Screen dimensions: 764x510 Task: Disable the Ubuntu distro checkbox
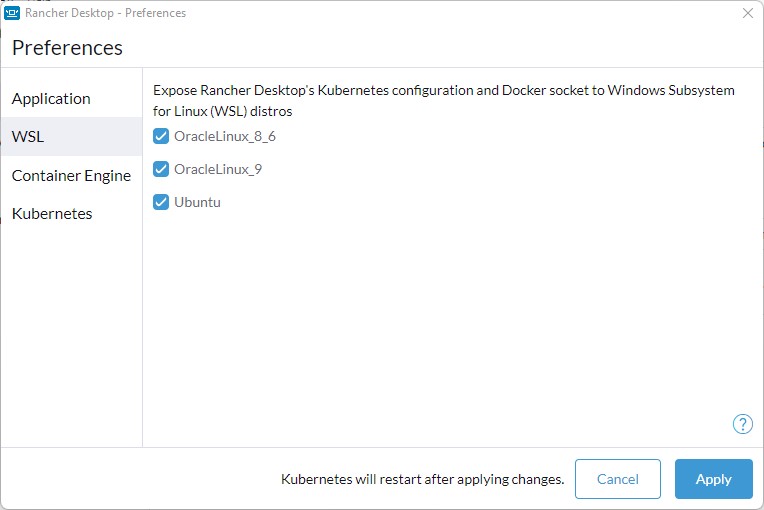pos(161,202)
